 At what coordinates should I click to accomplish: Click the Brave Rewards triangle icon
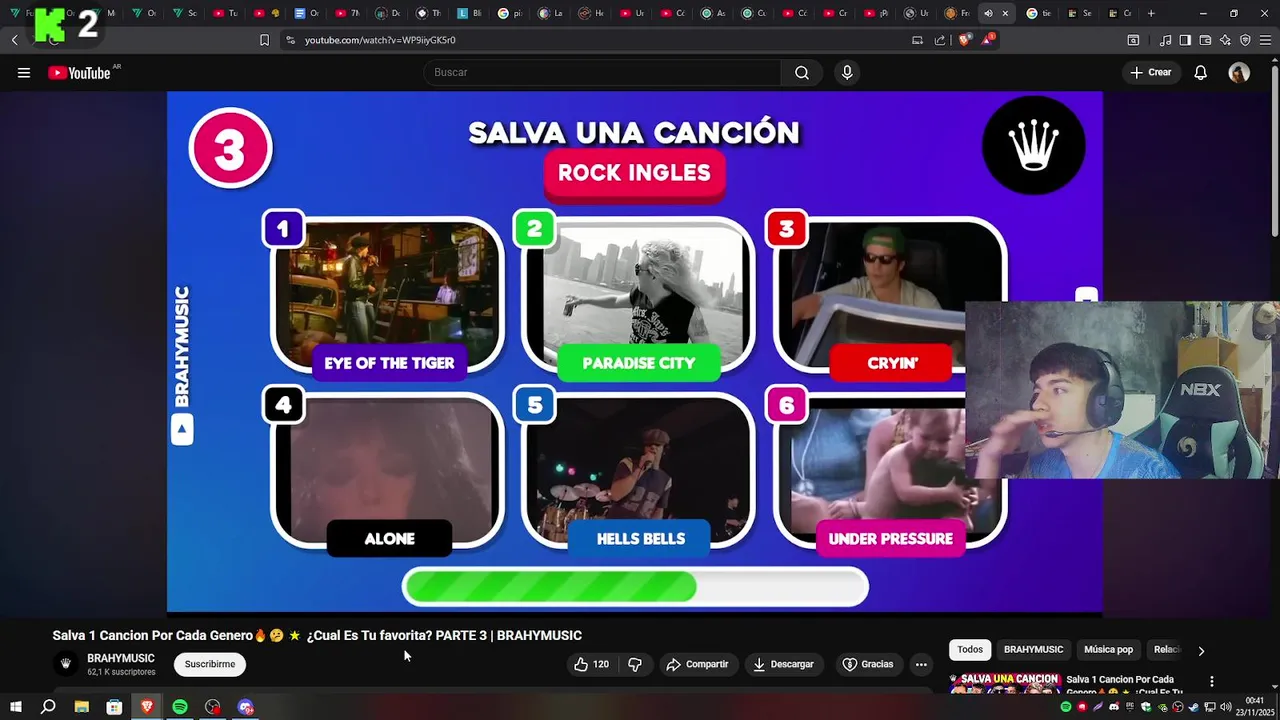click(x=988, y=40)
